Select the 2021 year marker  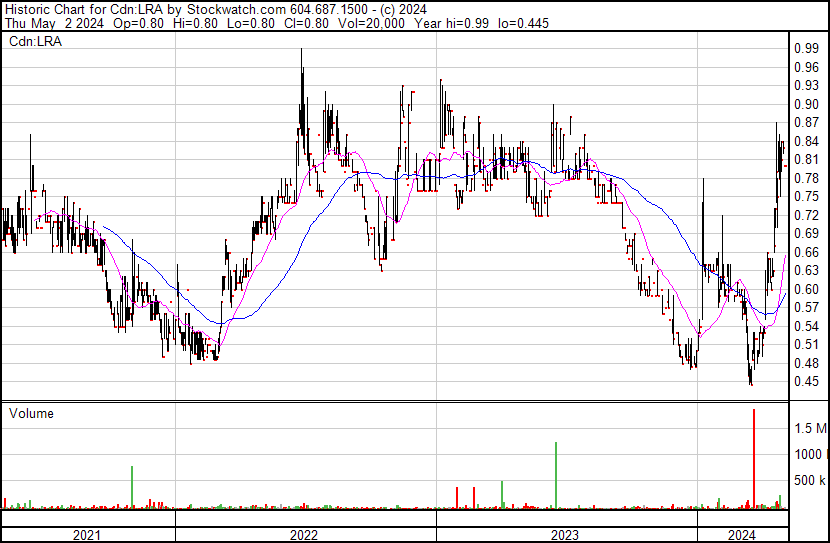point(87,535)
